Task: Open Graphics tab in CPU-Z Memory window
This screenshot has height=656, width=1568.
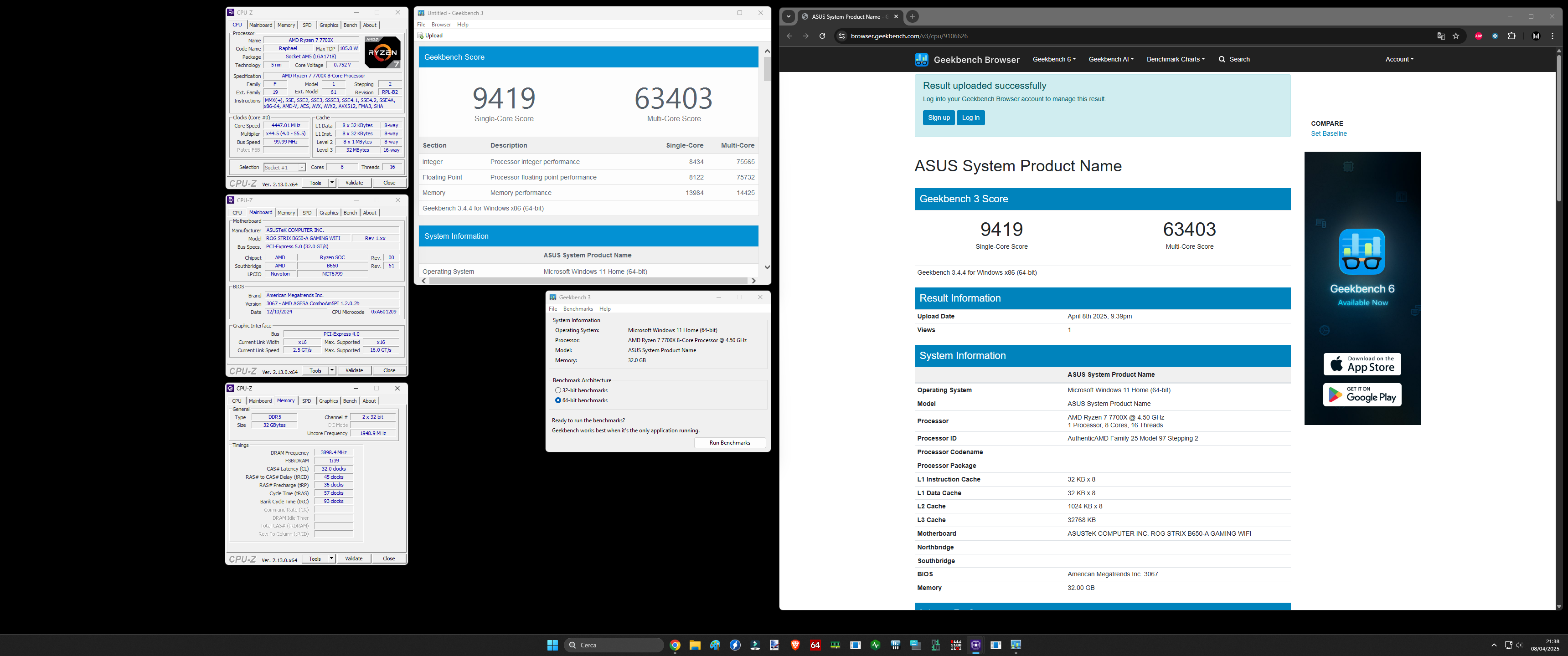Action: coord(328,400)
